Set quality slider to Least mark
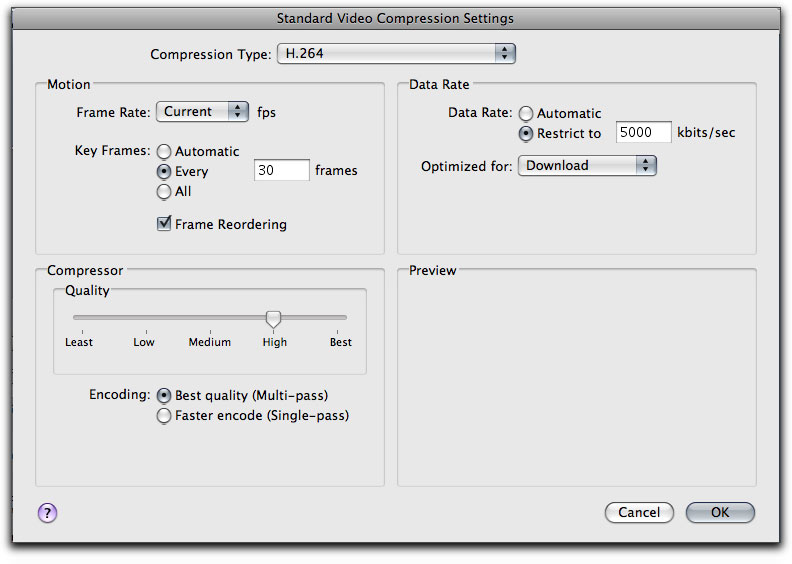The height and width of the screenshot is (564, 792). (x=82, y=318)
